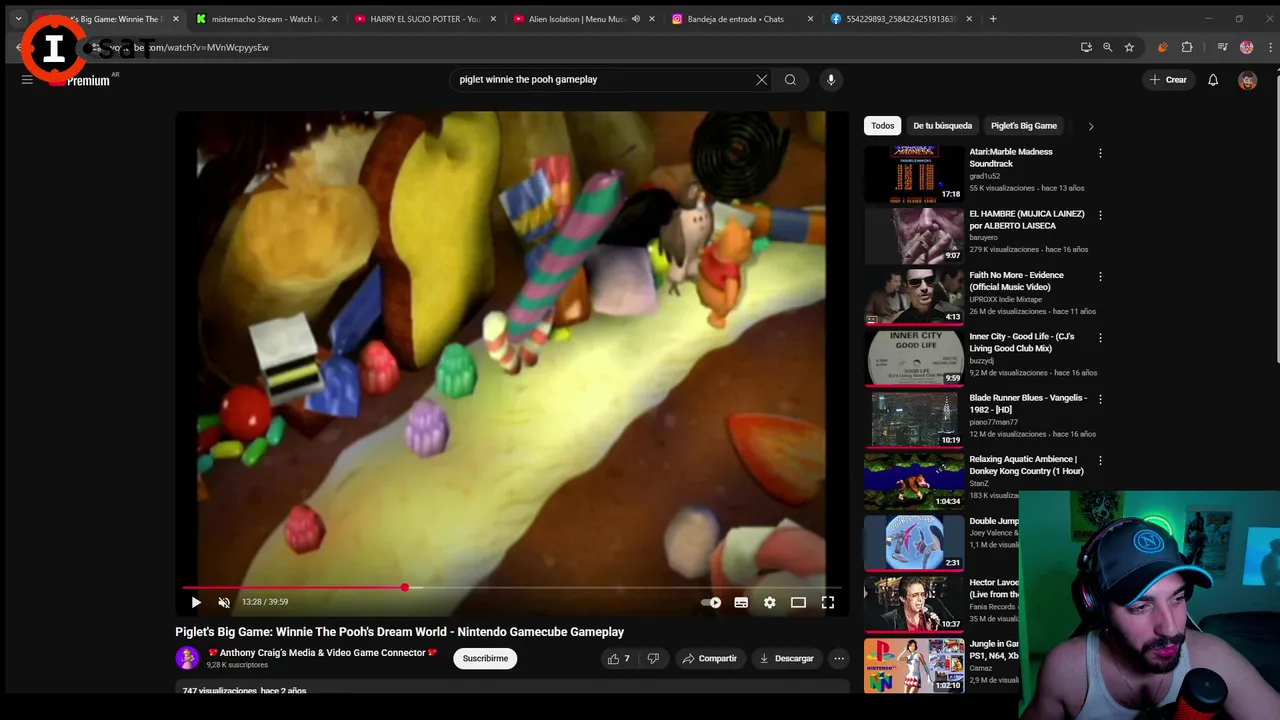Open the video in fullscreen mode
Viewport: 1280px width, 720px height.
(828, 602)
